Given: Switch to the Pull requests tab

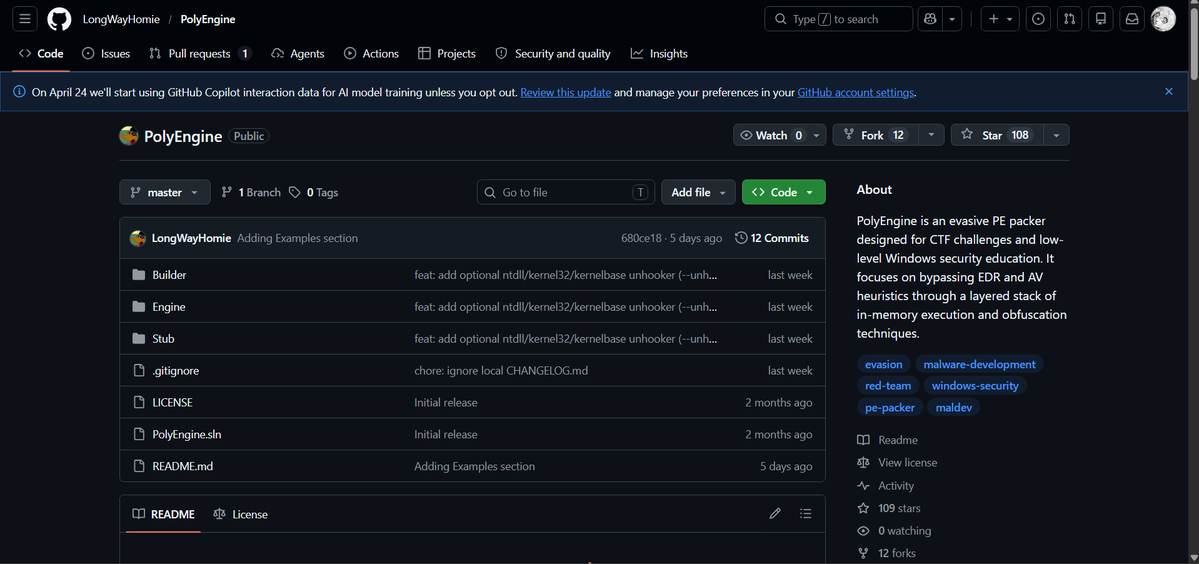Looking at the screenshot, I should [200, 53].
